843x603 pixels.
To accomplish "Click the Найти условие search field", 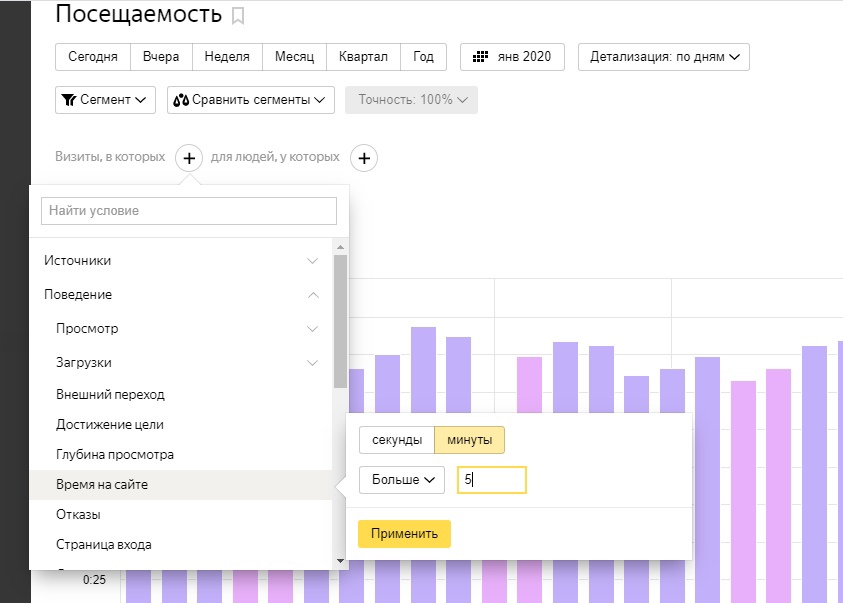I will click(x=189, y=211).
